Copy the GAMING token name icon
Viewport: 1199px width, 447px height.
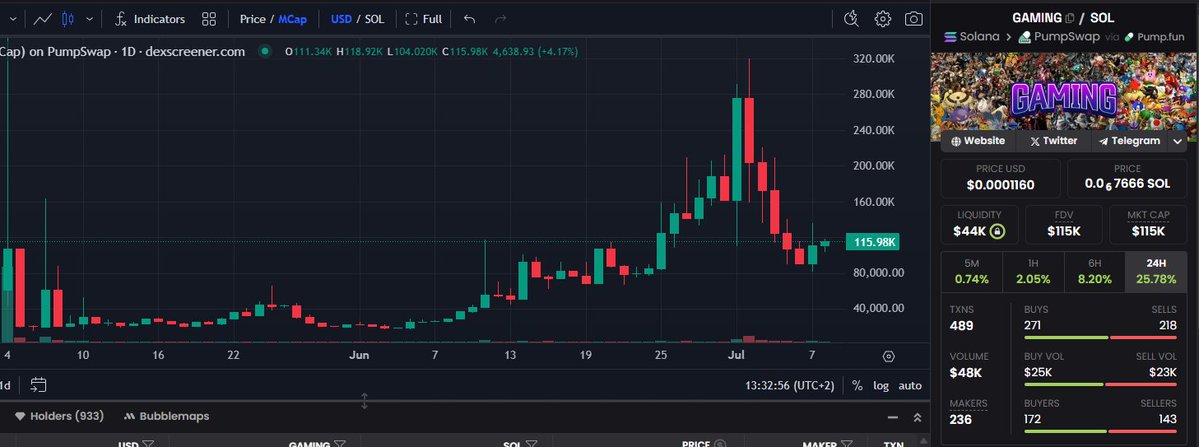pyautogui.click(x=1070, y=18)
